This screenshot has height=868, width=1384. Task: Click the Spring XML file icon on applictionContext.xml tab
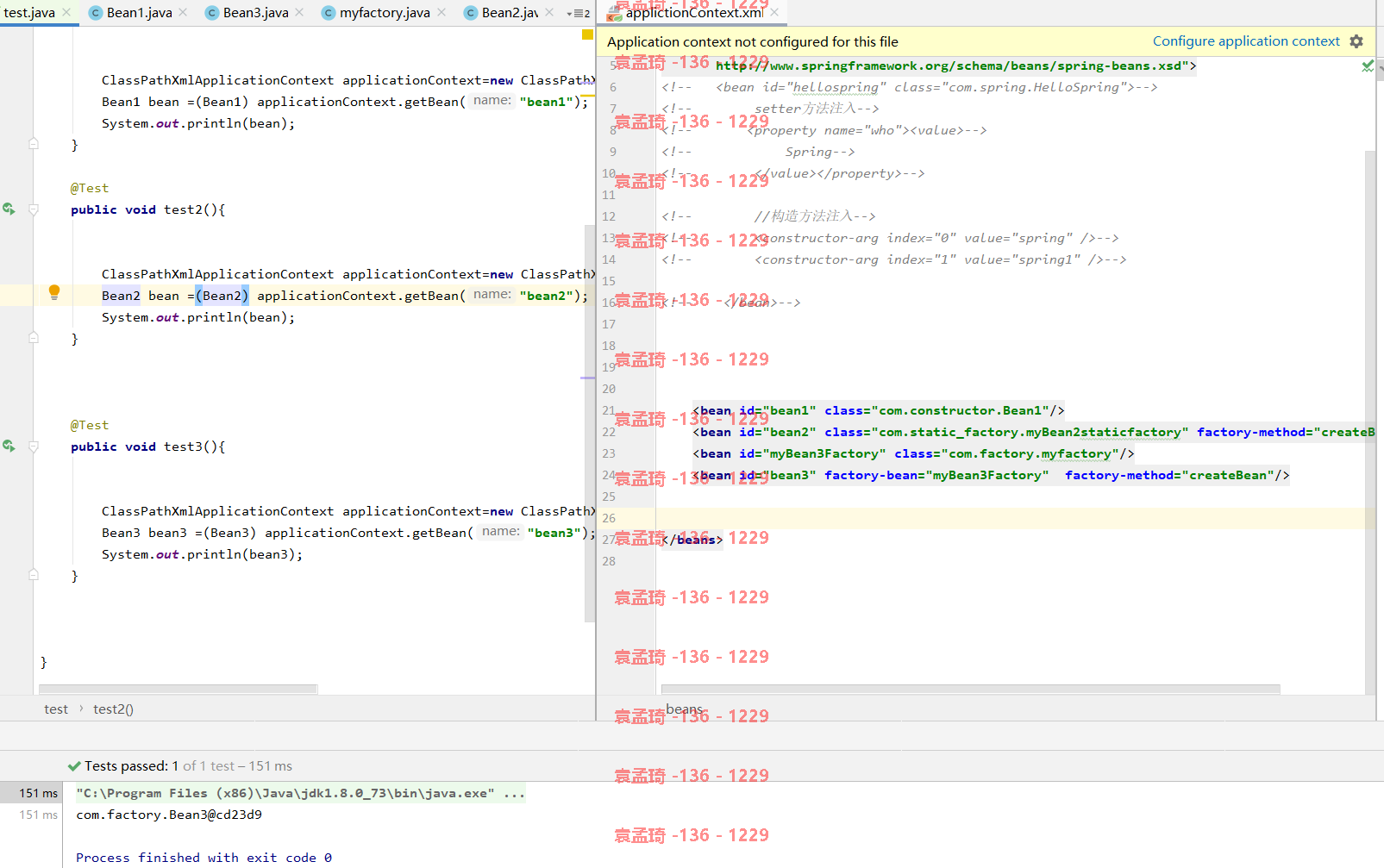point(614,13)
